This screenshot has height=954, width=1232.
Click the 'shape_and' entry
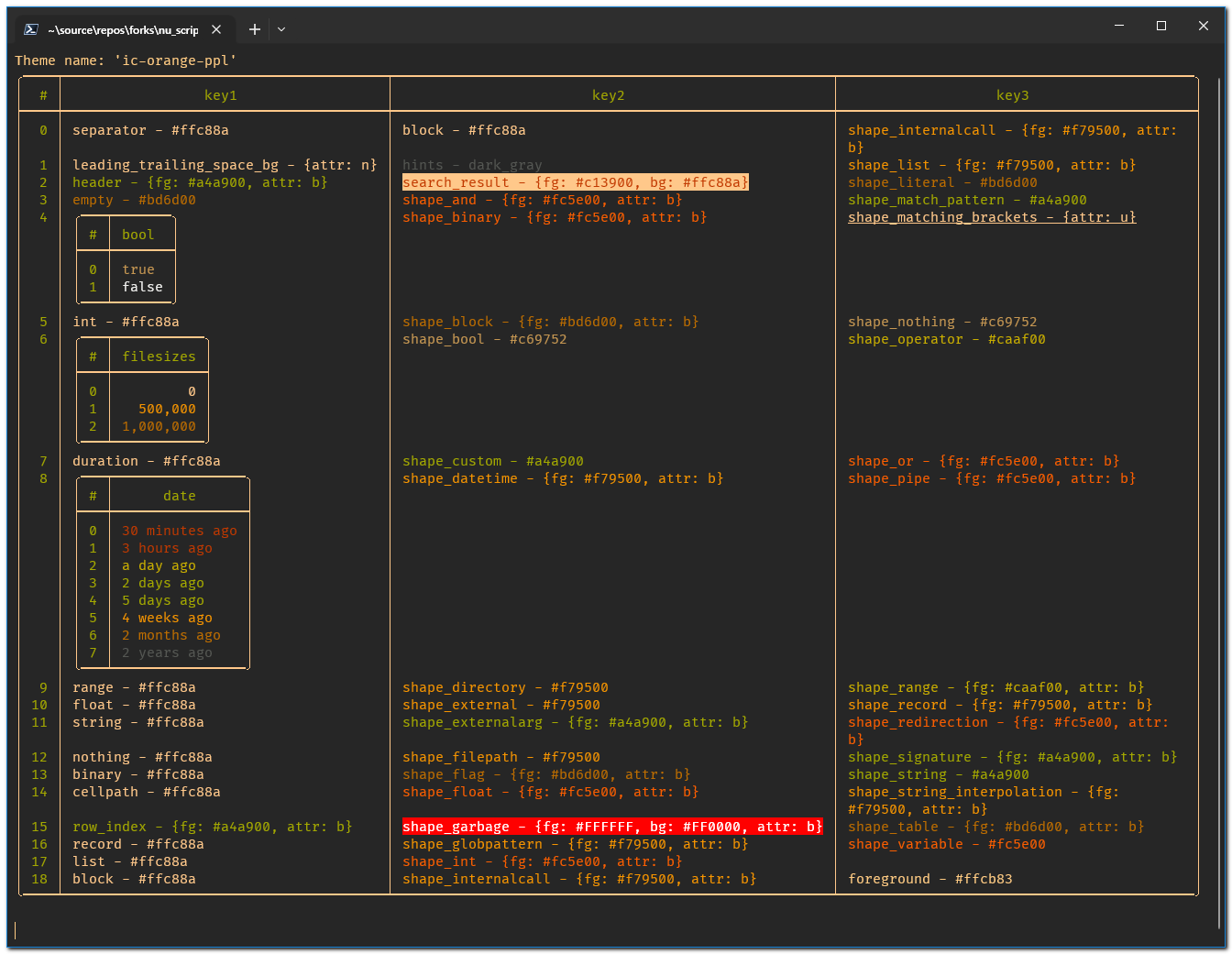tap(543, 200)
